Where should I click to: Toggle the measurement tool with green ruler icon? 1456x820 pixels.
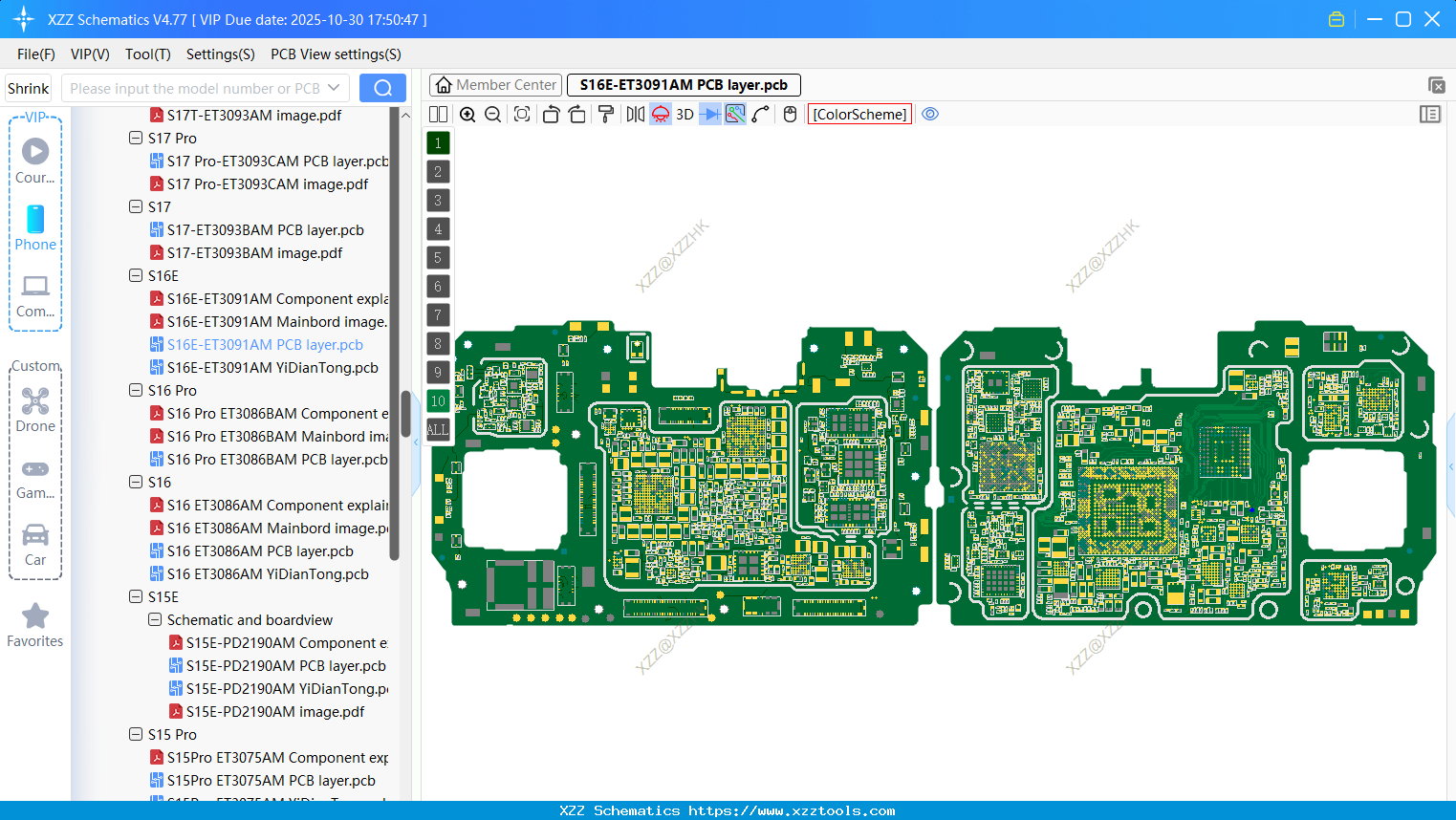tap(734, 114)
